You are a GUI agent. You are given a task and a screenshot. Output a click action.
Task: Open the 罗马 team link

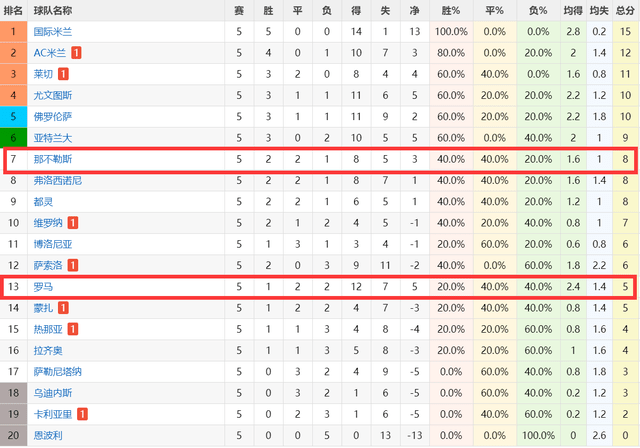click(43, 286)
